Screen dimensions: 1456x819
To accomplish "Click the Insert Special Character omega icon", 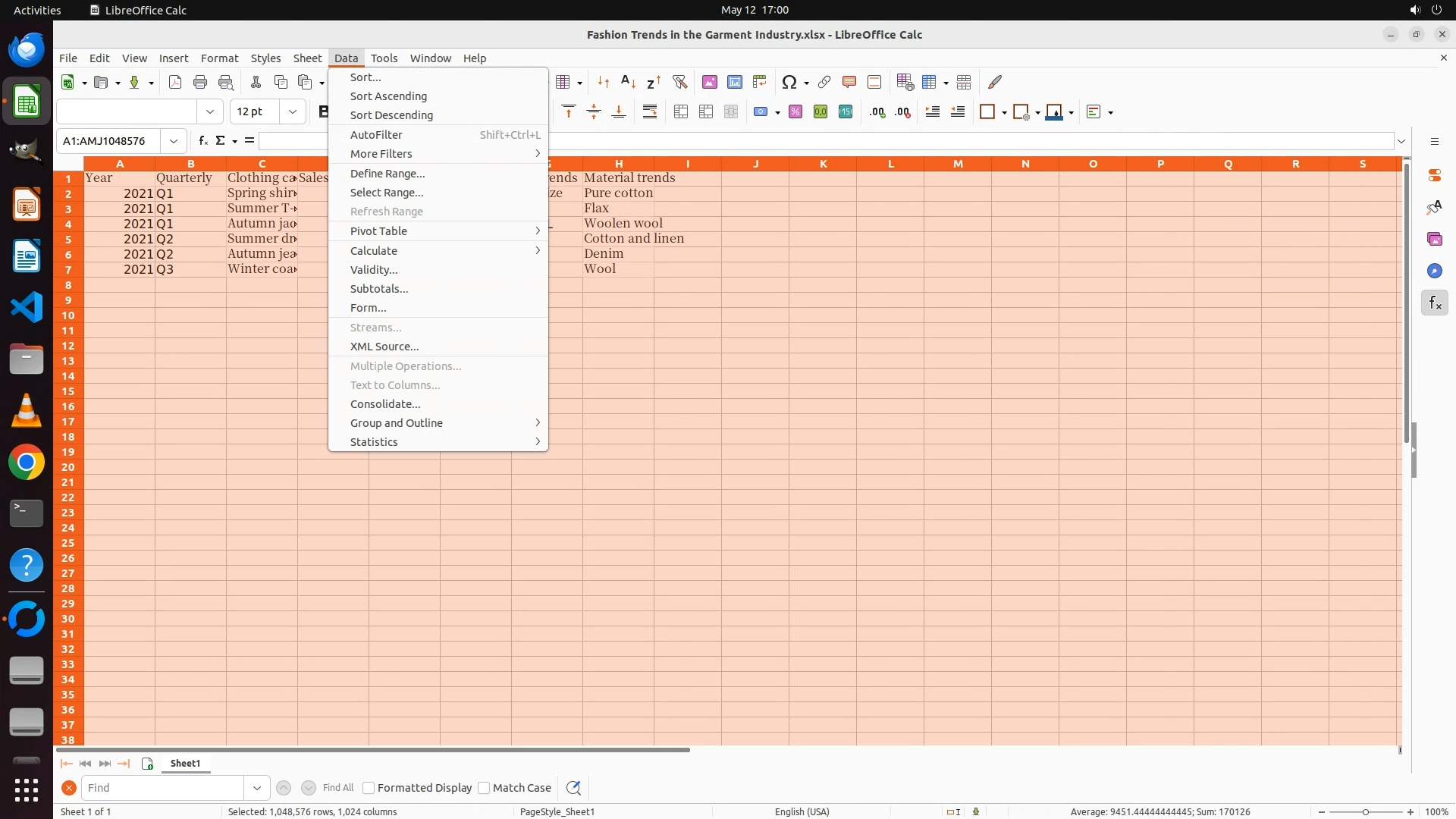I will pyautogui.click(x=789, y=82).
